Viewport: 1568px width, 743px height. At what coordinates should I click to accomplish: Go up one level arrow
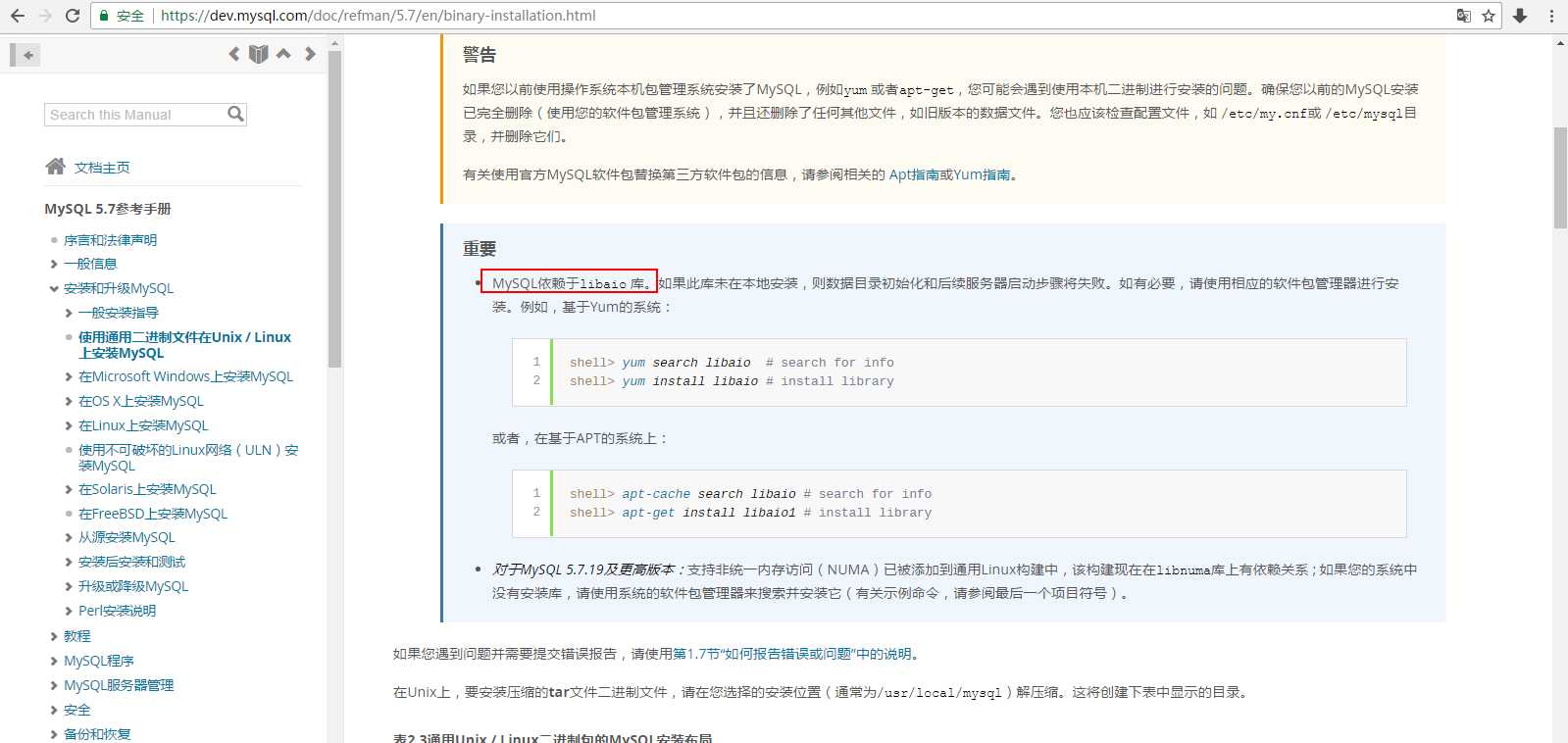[x=283, y=54]
